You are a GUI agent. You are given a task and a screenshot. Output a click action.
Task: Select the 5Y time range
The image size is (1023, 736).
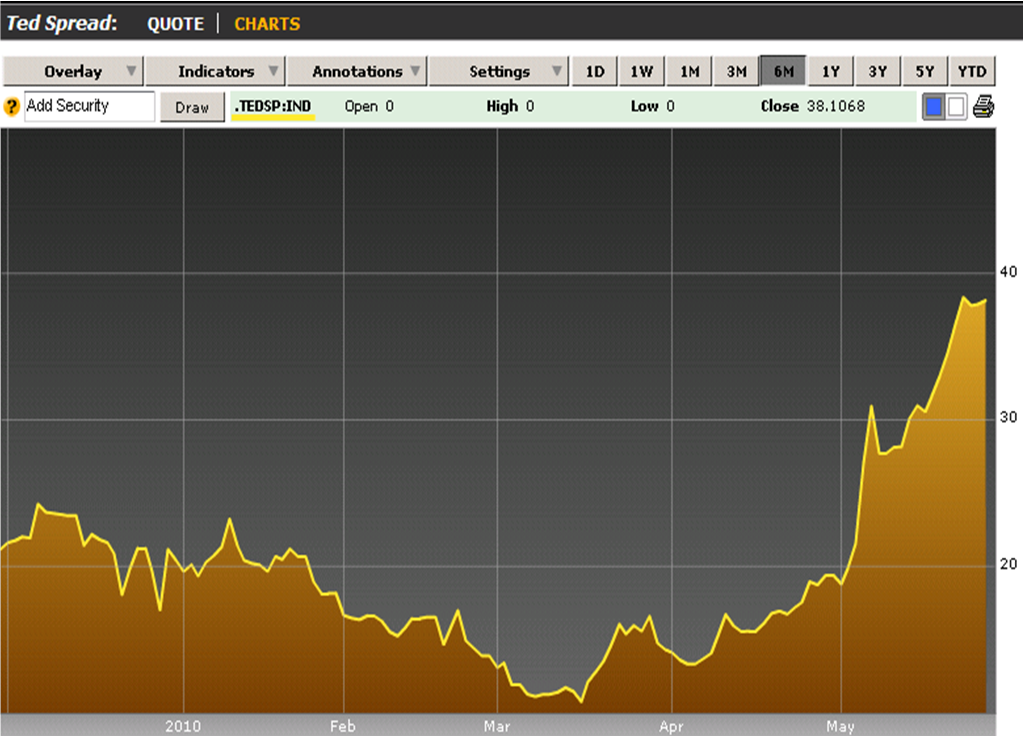[924, 71]
